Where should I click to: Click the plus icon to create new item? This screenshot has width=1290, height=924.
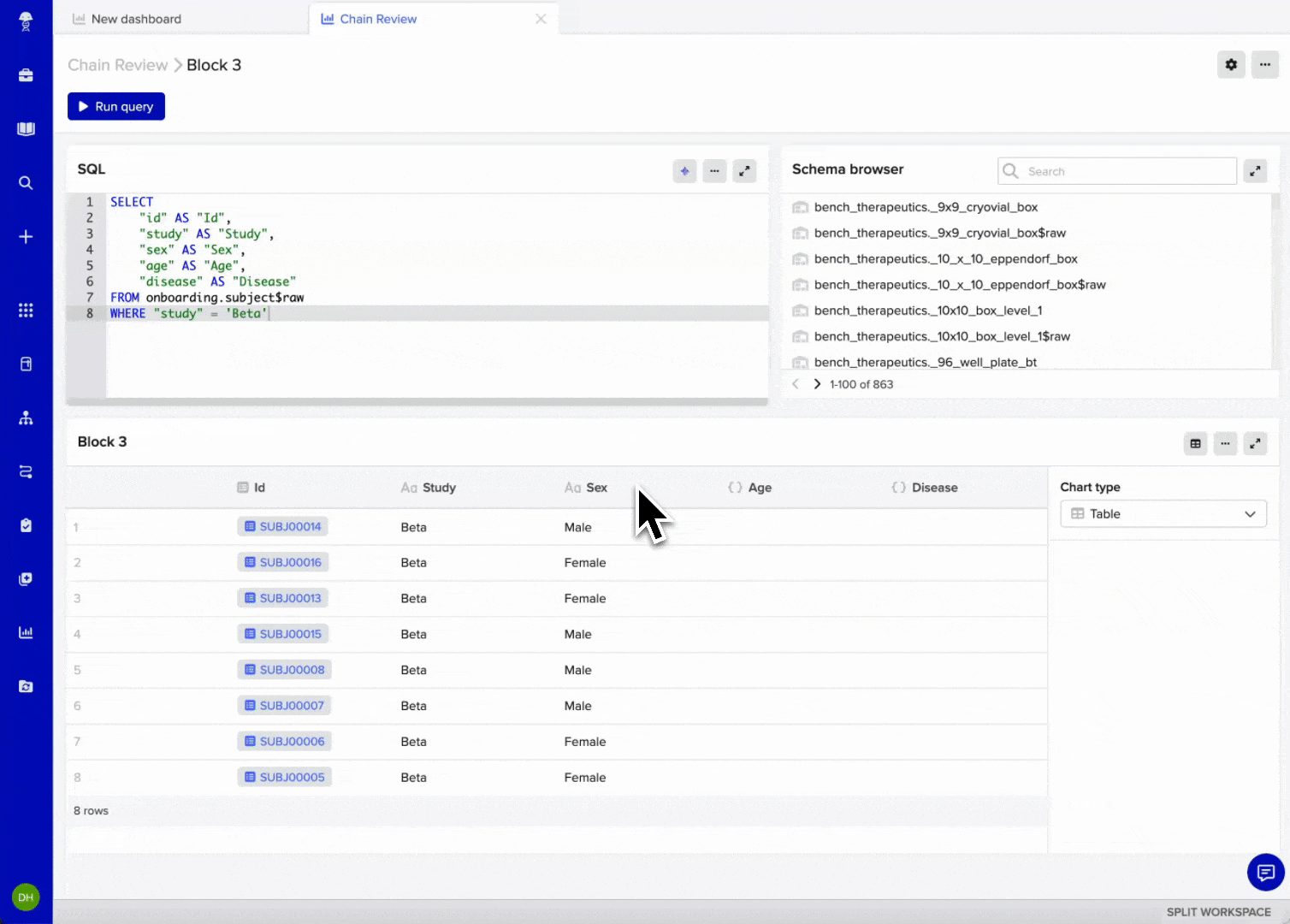point(26,236)
